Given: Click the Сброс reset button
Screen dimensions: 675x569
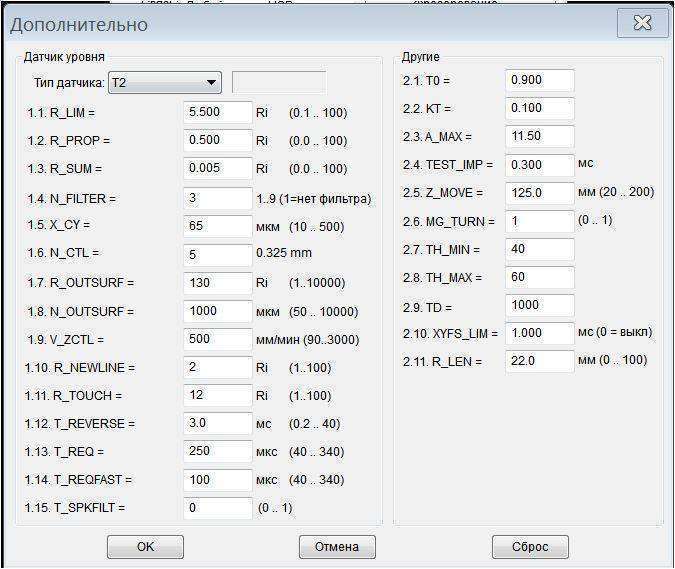Looking at the screenshot, I should [530, 547].
